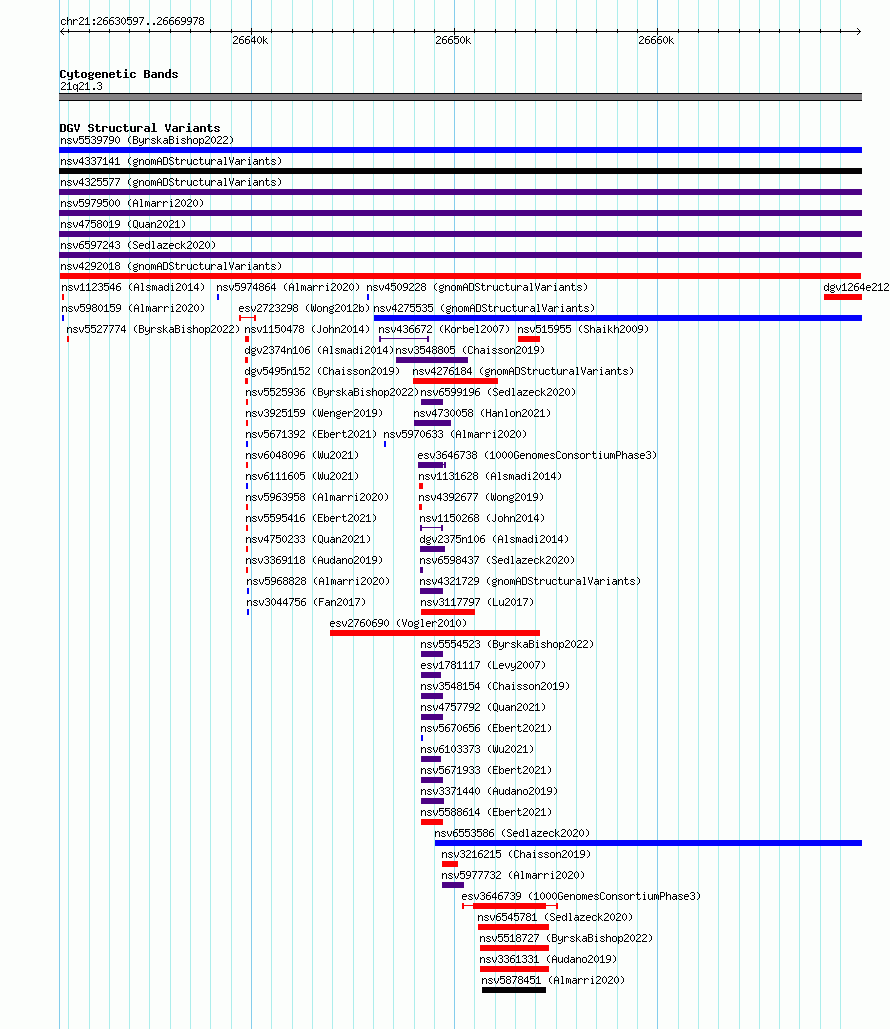The image size is (890, 1029).
Task: Open nsv6048096 (Wu2021) label
Action: point(302,455)
